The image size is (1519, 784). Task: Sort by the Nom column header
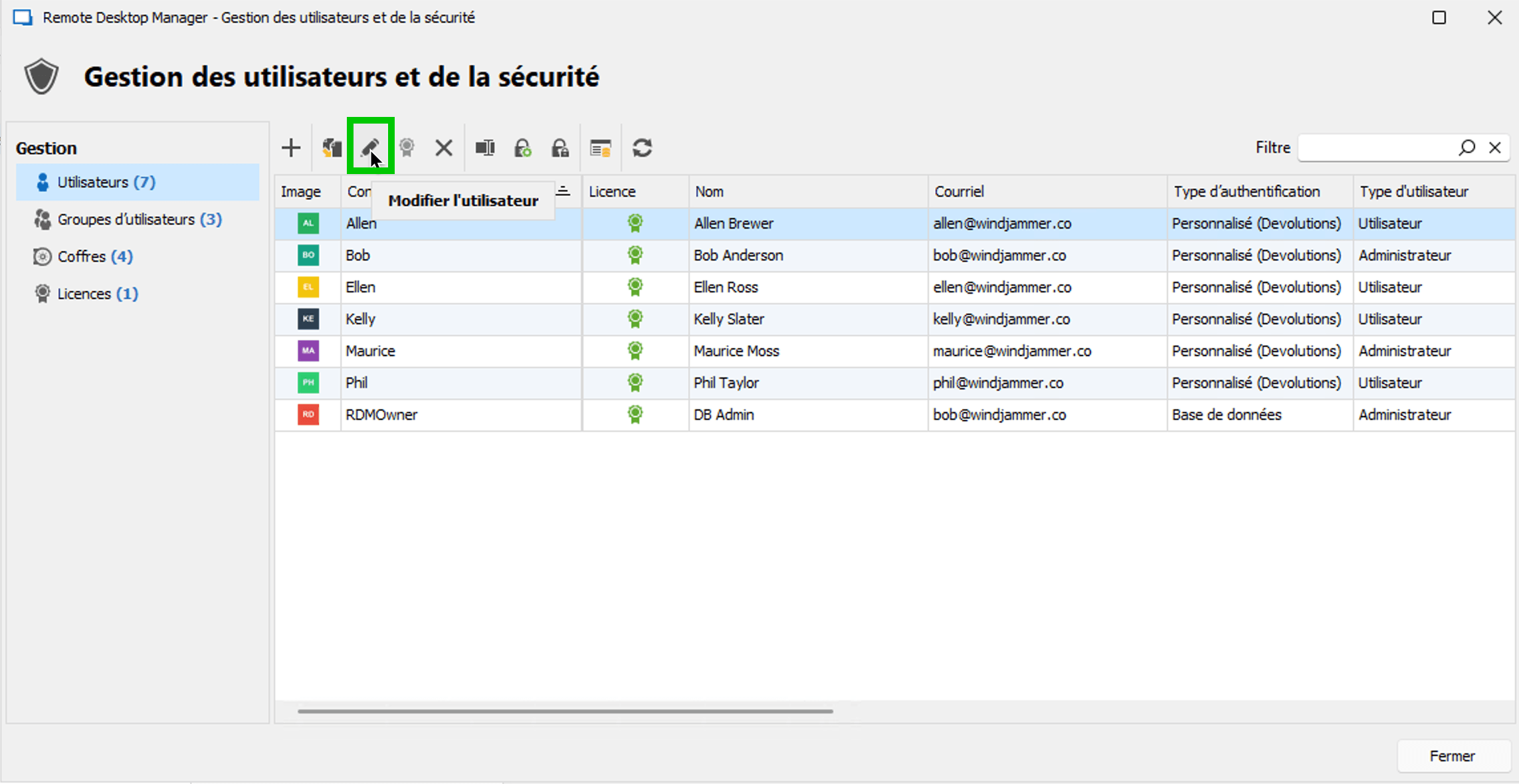[709, 192]
